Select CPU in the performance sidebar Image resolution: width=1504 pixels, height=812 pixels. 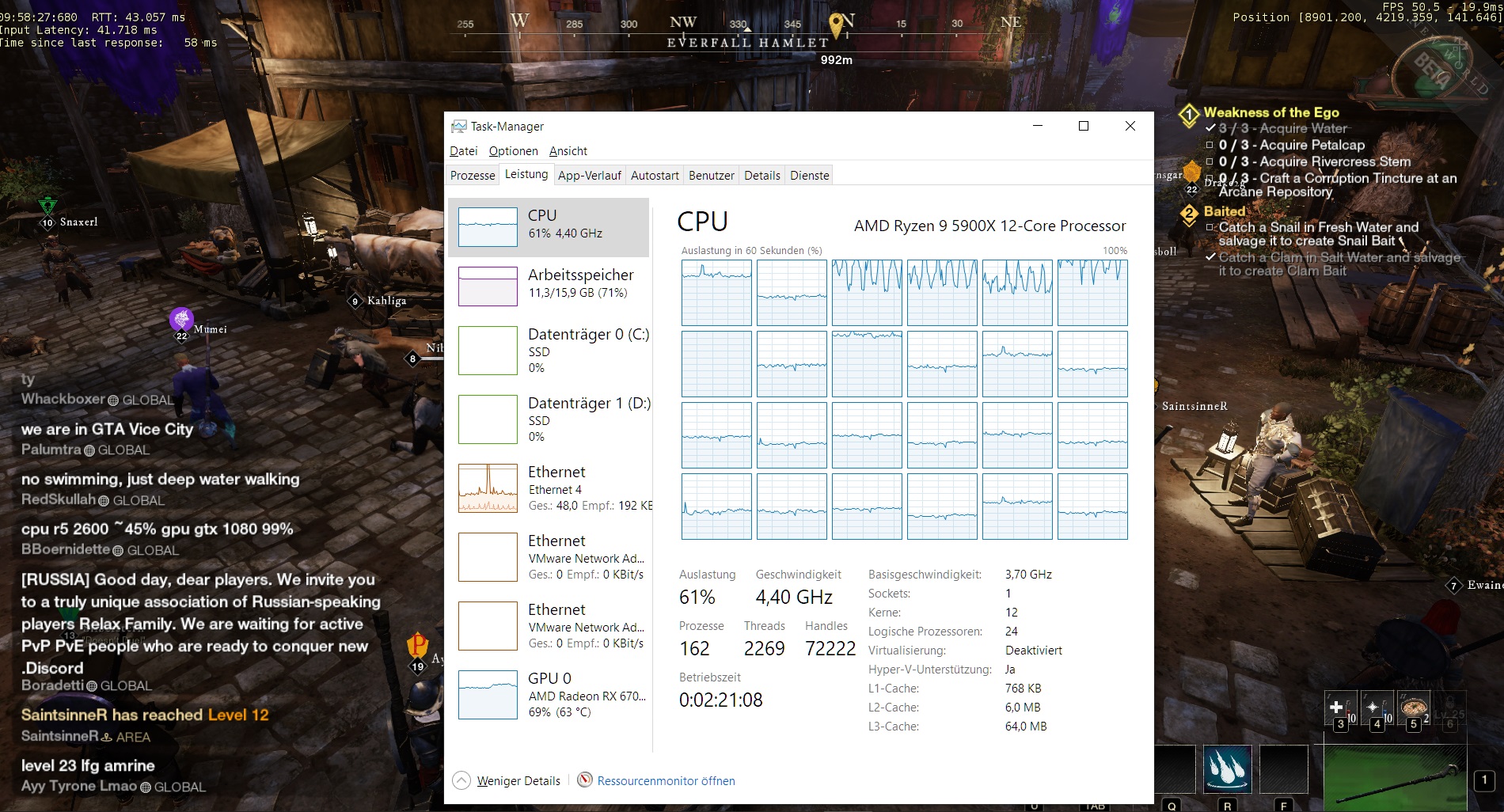pos(549,227)
